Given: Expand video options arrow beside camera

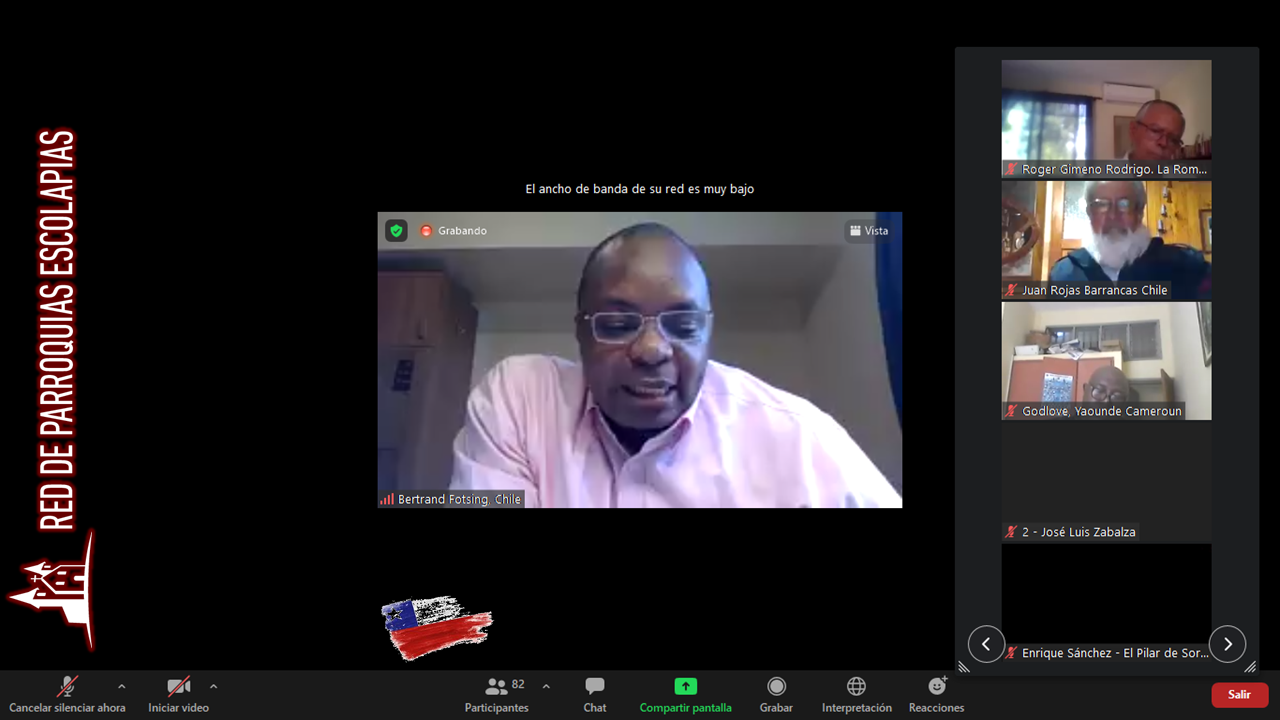Looking at the screenshot, I should [x=213, y=687].
